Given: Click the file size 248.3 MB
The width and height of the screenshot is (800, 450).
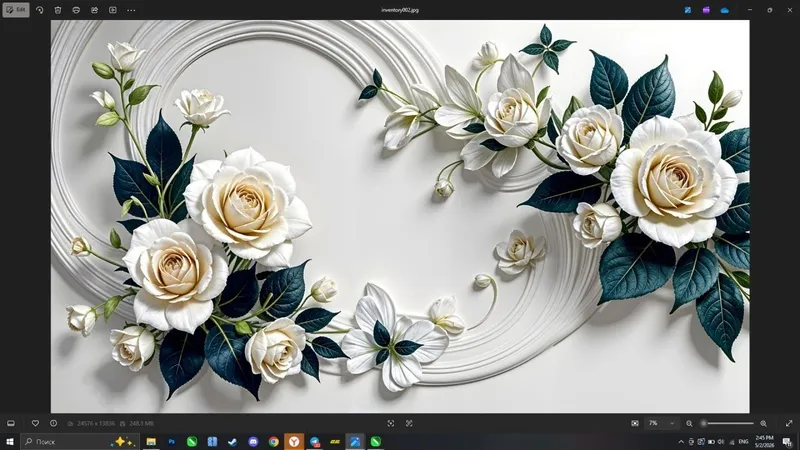Looking at the screenshot, I should 141,423.
